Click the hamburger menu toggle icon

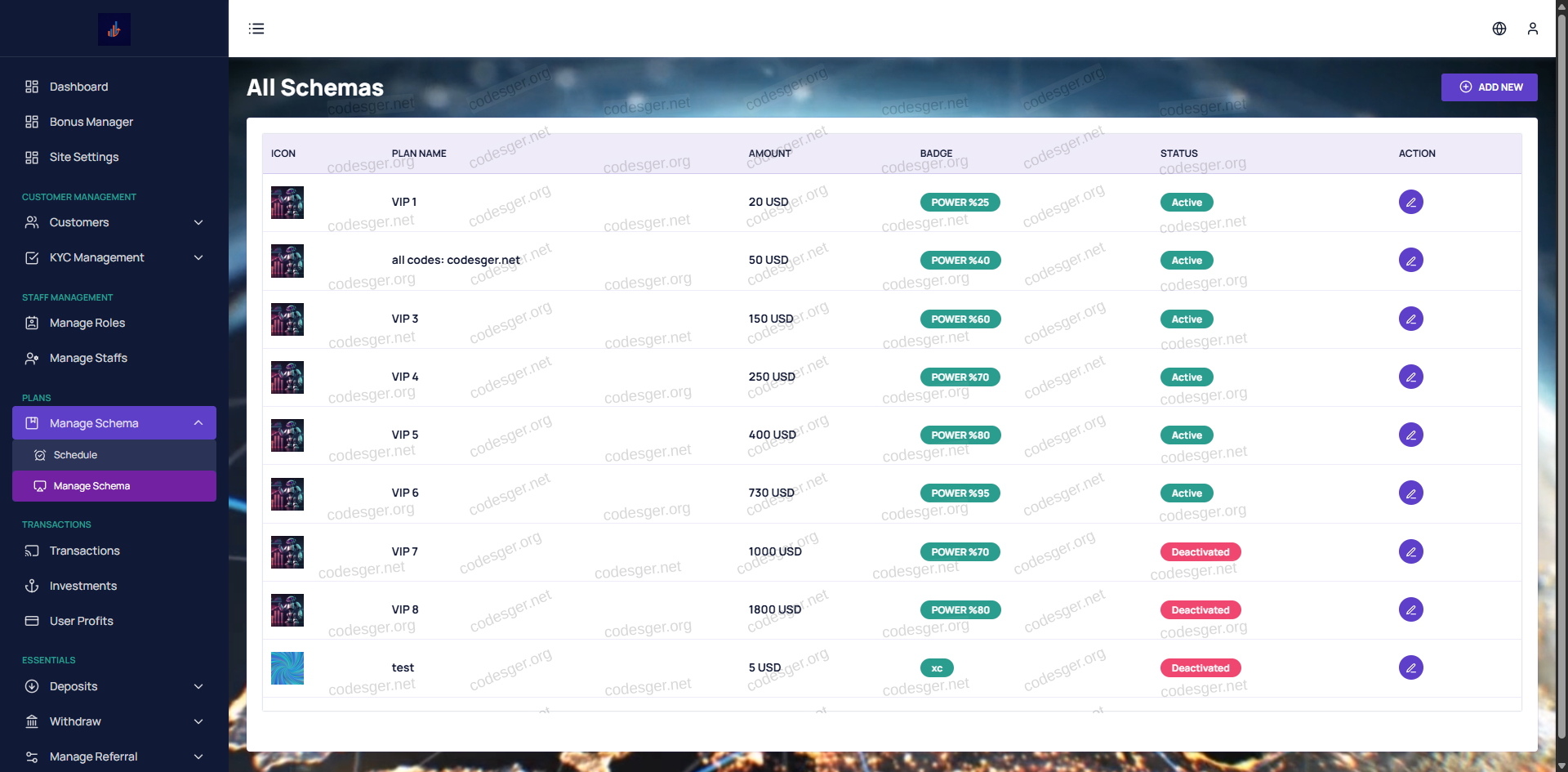click(x=256, y=29)
